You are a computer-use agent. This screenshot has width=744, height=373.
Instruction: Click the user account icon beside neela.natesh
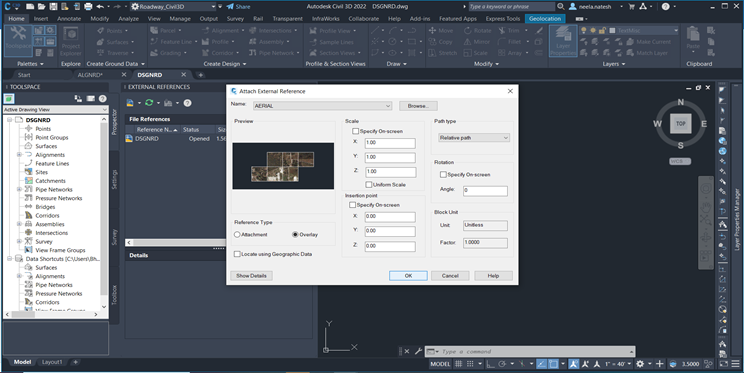click(x=573, y=7)
